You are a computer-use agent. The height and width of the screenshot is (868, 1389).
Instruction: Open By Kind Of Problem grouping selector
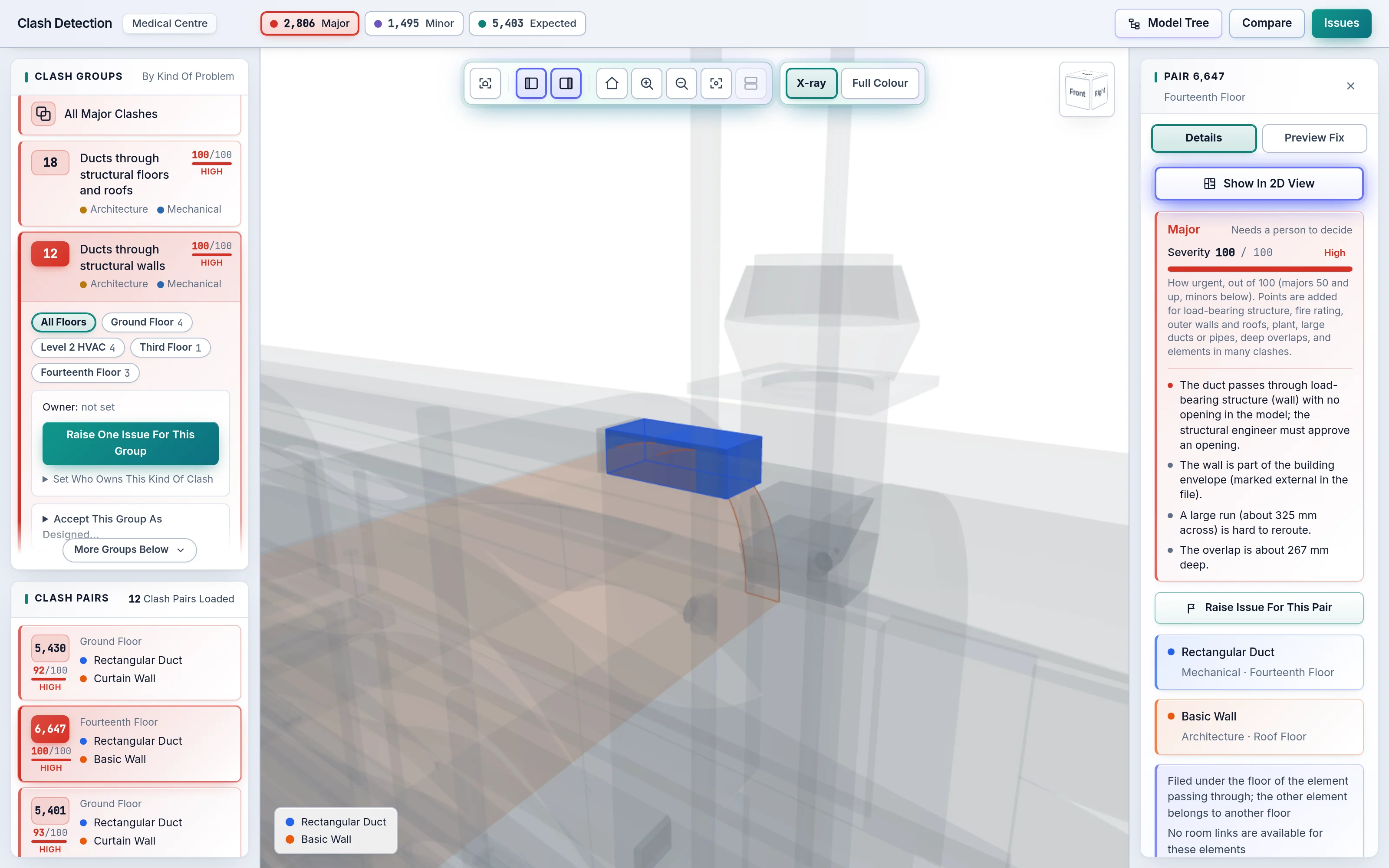(x=188, y=76)
